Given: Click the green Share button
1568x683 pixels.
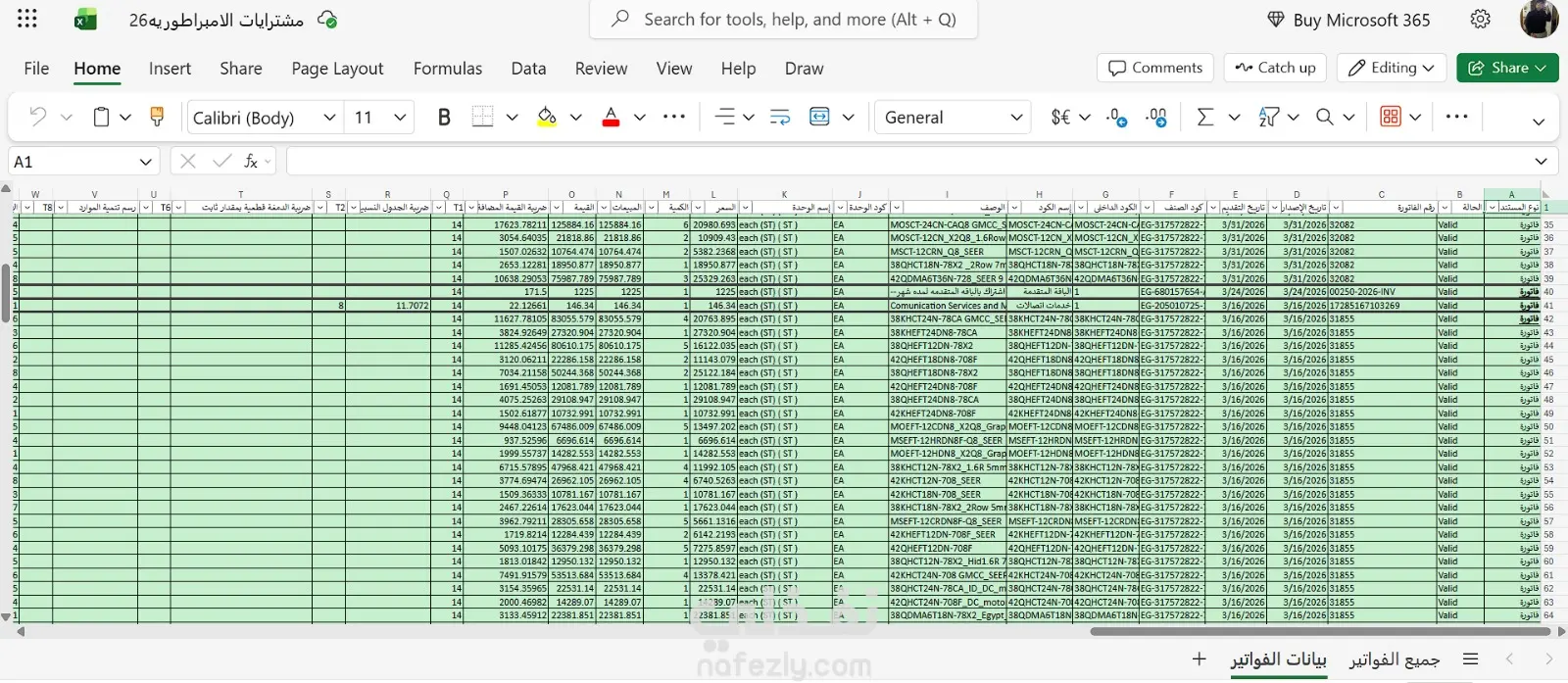Looking at the screenshot, I should click(1507, 68).
